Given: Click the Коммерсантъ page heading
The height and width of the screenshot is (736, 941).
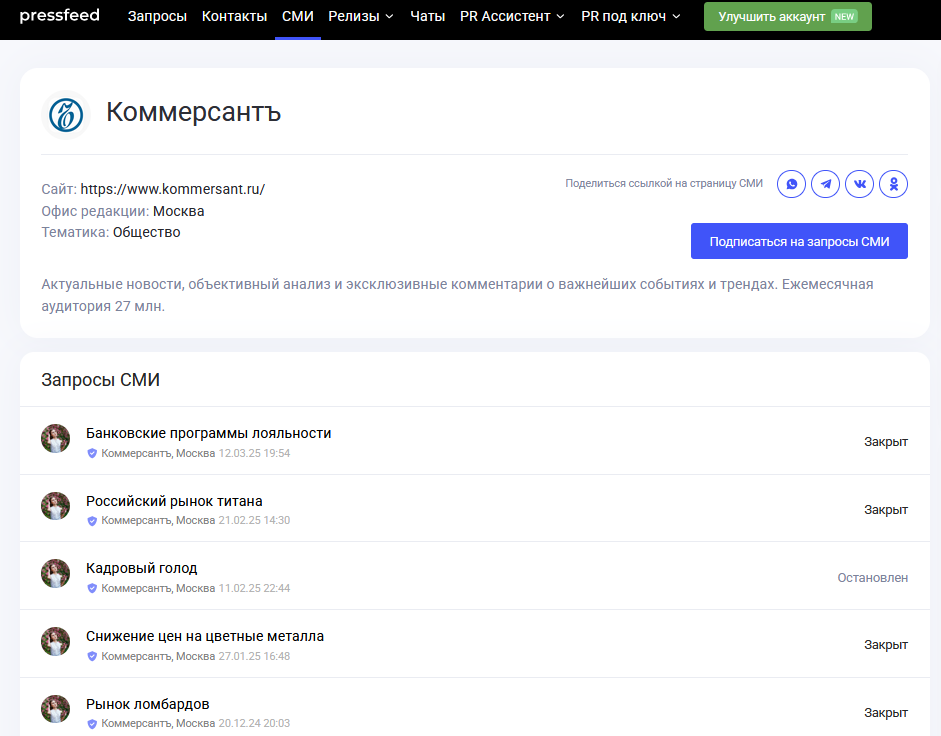Looking at the screenshot, I should (193, 112).
